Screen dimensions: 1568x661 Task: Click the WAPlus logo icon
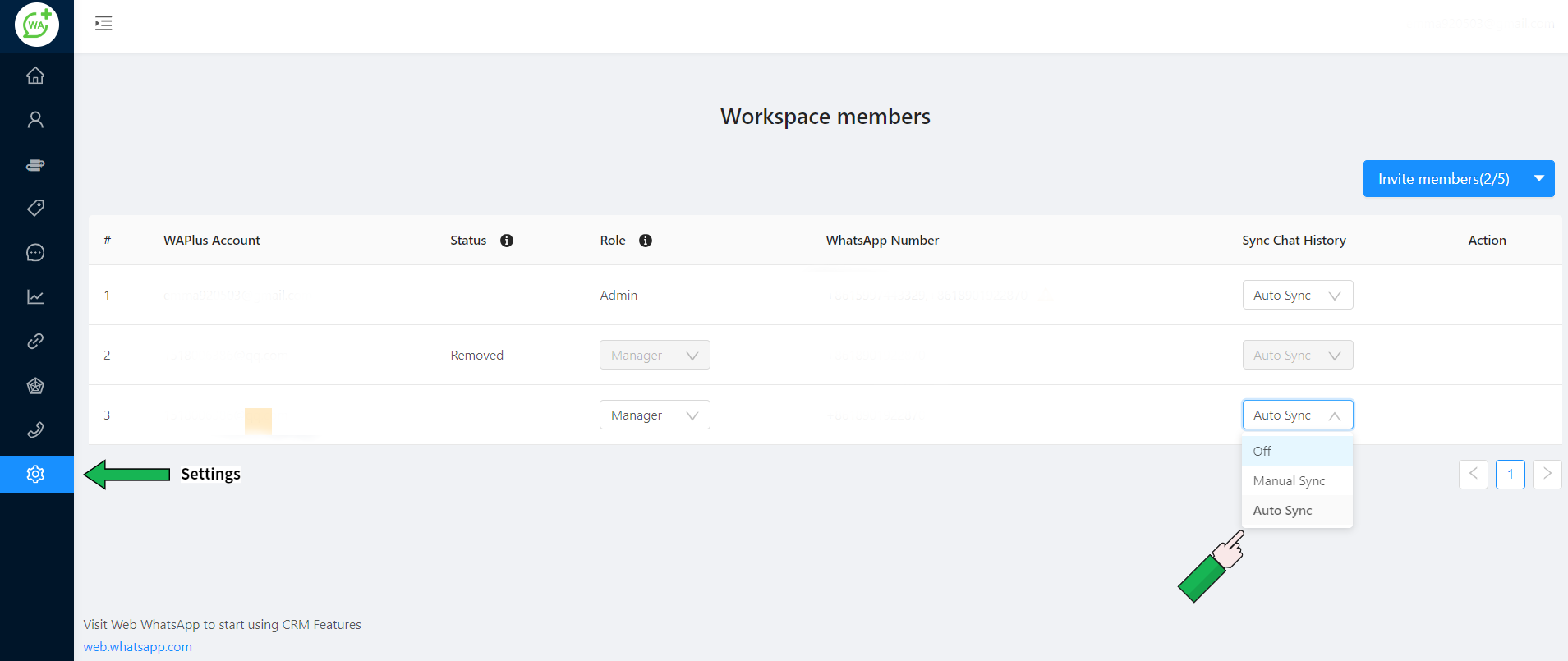pos(37,25)
